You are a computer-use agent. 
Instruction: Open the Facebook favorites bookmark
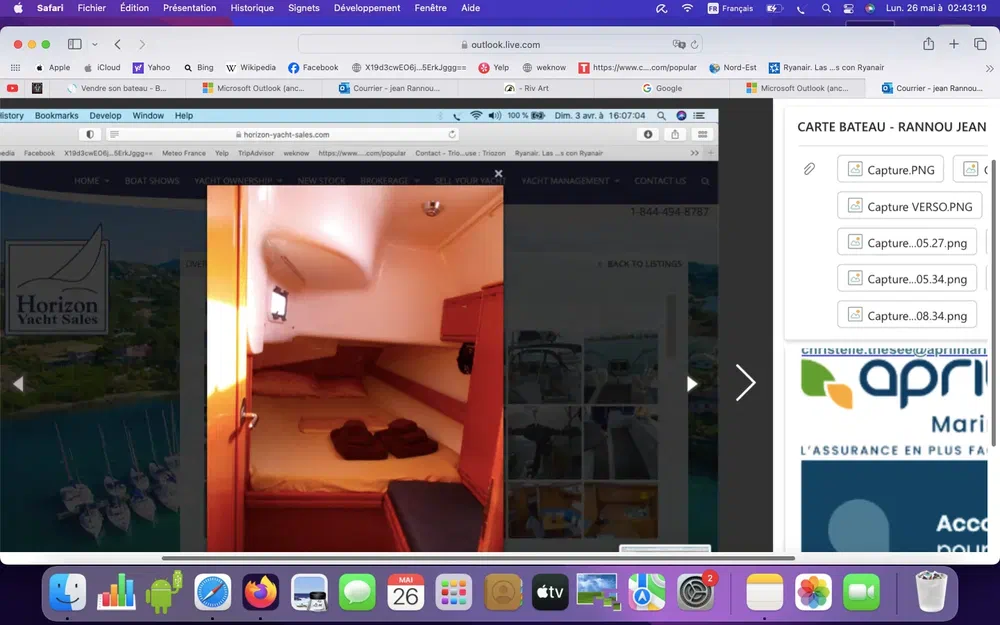click(313, 67)
